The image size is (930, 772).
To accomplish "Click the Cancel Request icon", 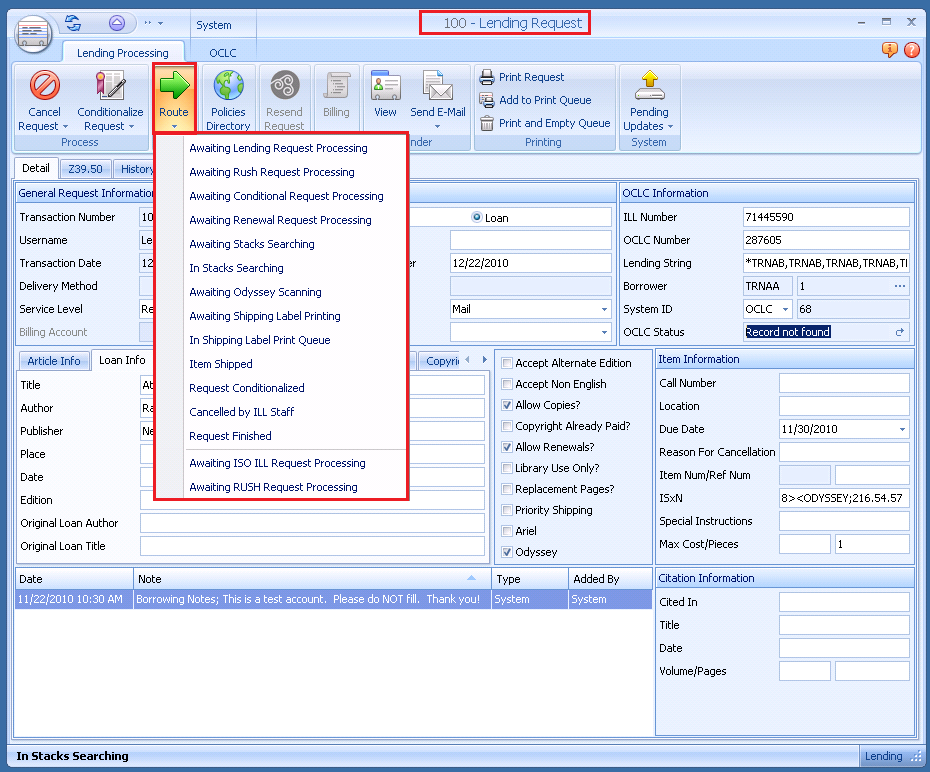I will click(x=44, y=86).
